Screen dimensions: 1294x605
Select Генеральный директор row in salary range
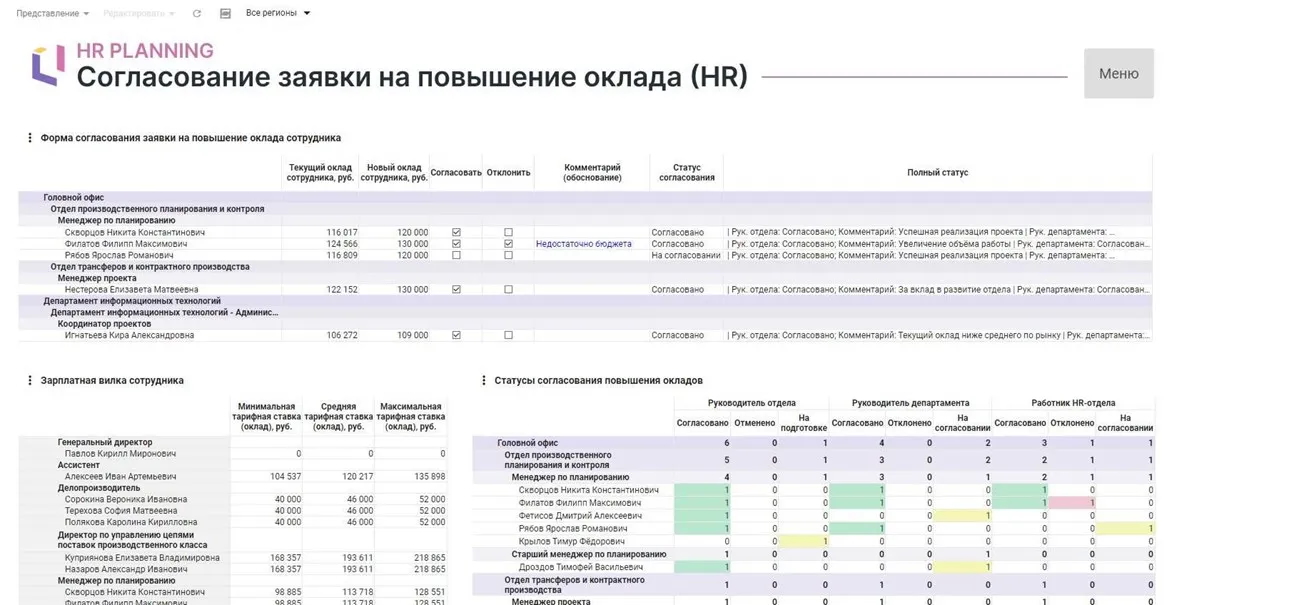(x=232, y=442)
